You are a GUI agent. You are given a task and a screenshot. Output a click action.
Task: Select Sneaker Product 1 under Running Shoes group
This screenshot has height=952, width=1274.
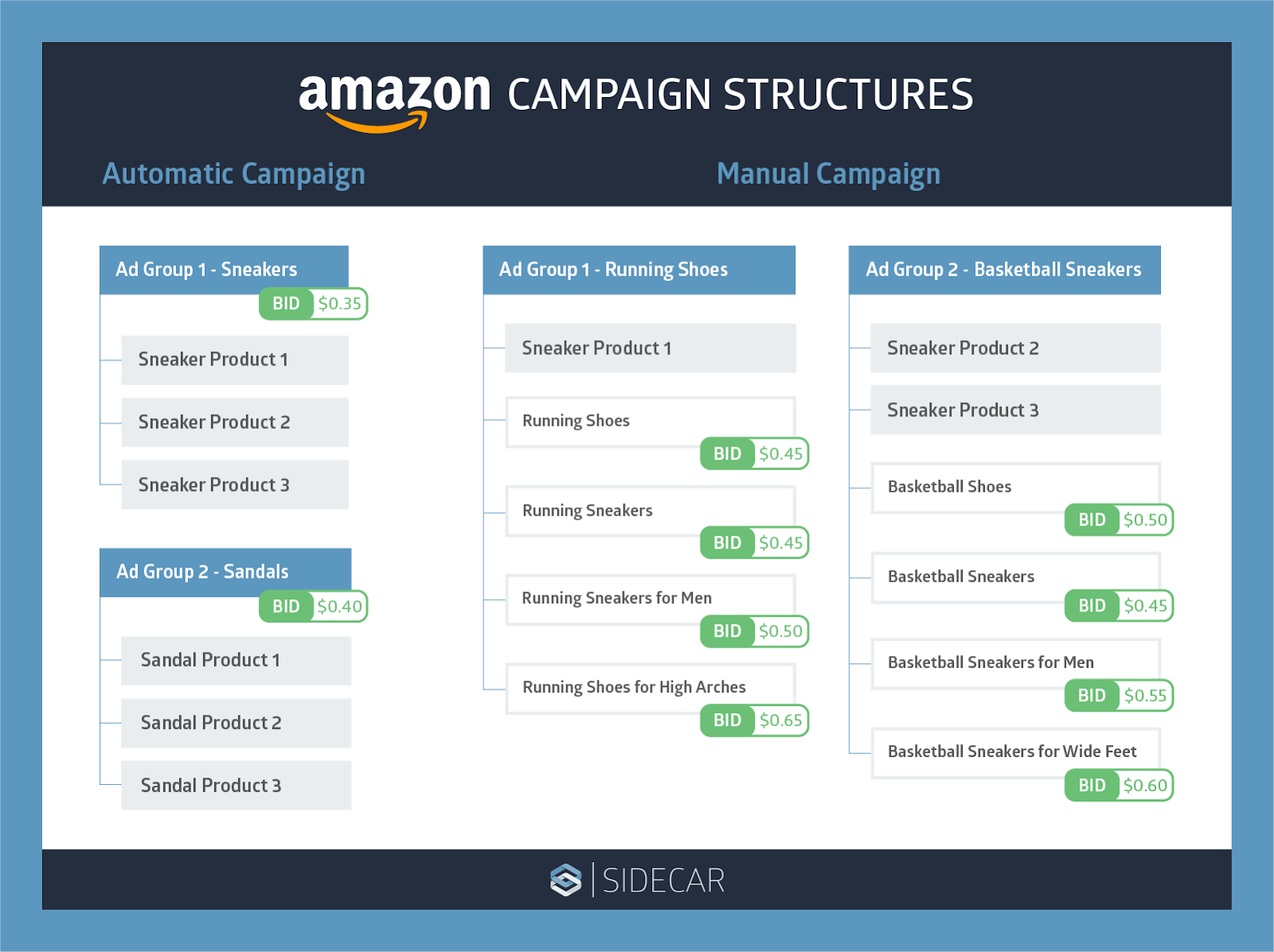point(651,348)
